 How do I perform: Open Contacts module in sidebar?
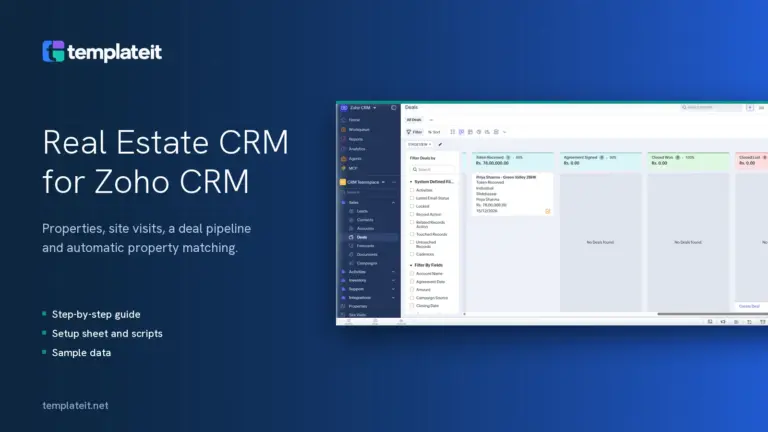click(365, 220)
